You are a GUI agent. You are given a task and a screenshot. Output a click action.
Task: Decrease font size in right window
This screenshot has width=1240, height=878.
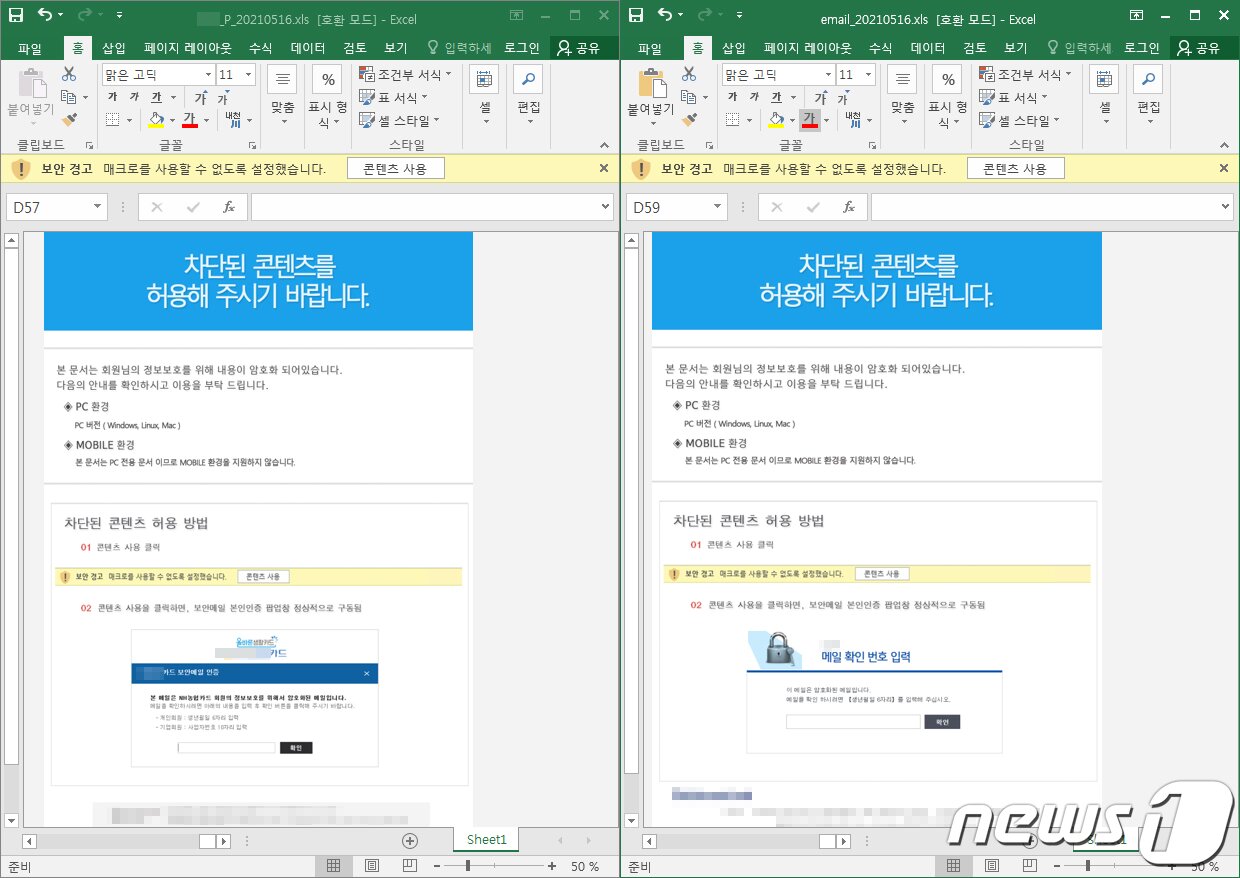click(x=844, y=98)
